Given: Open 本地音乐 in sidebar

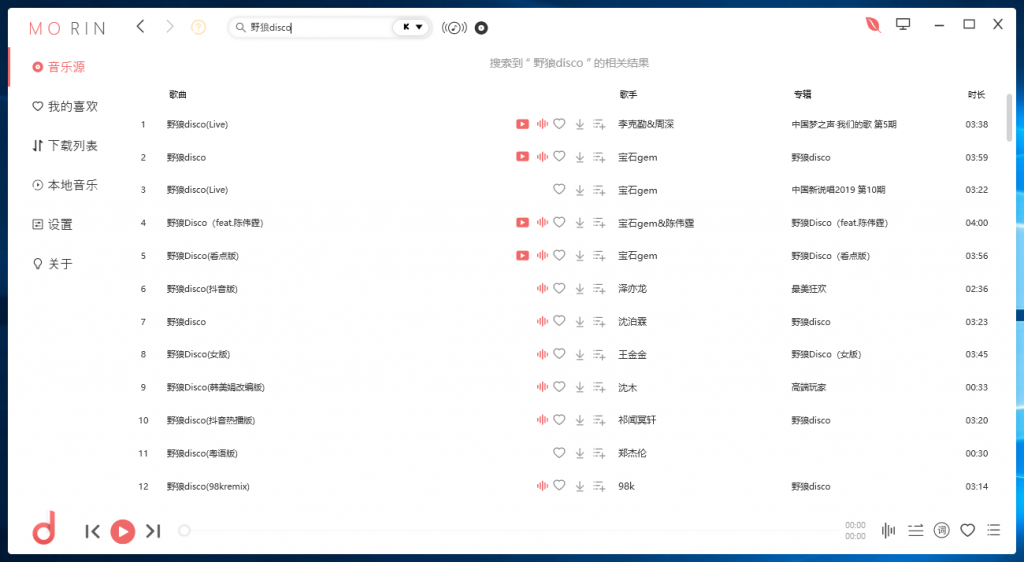Looking at the screenshot, I should 65,185.
